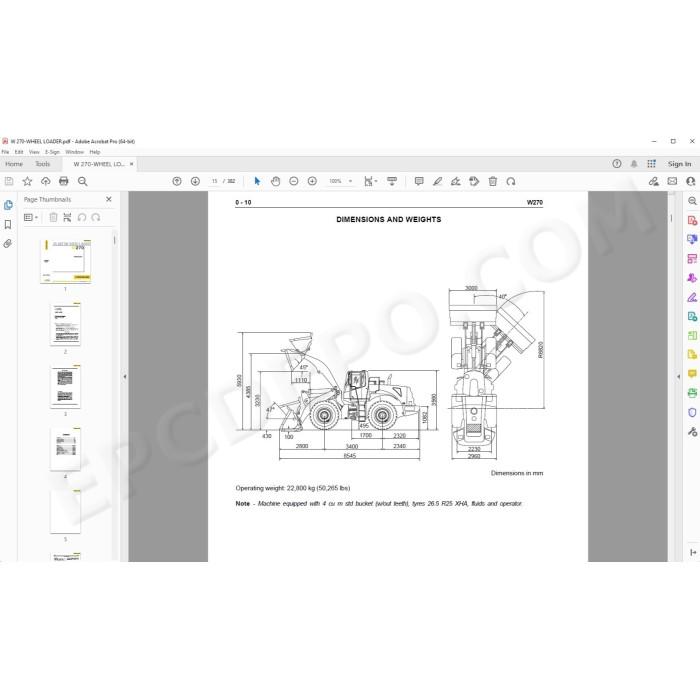Close the W 270-WHEEL LO... document tab
The width and height of the screenshot is (700, 700).
click(x=131, y=164)
